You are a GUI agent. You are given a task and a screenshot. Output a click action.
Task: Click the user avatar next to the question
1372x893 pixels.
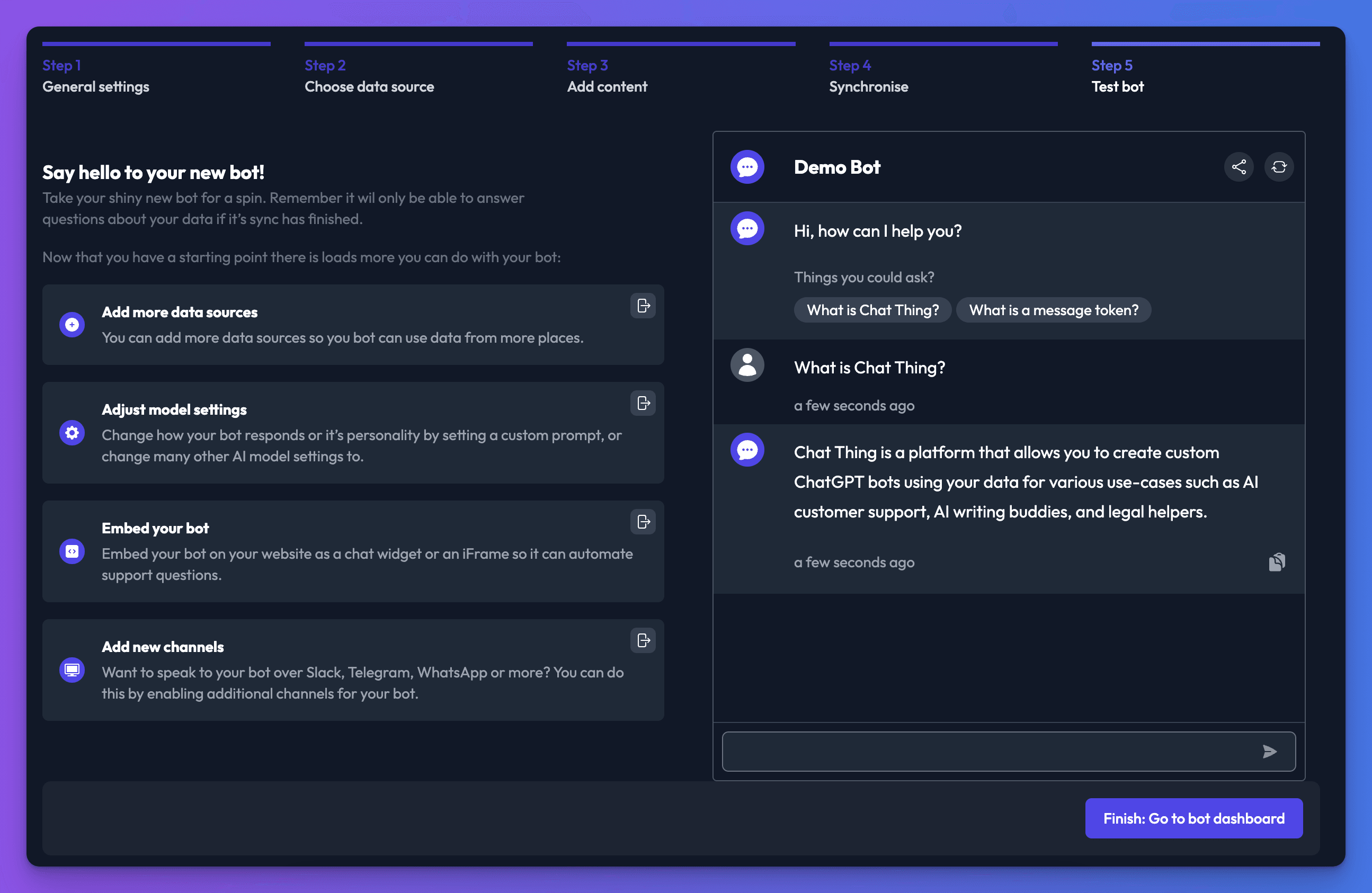tap(747, 365)
